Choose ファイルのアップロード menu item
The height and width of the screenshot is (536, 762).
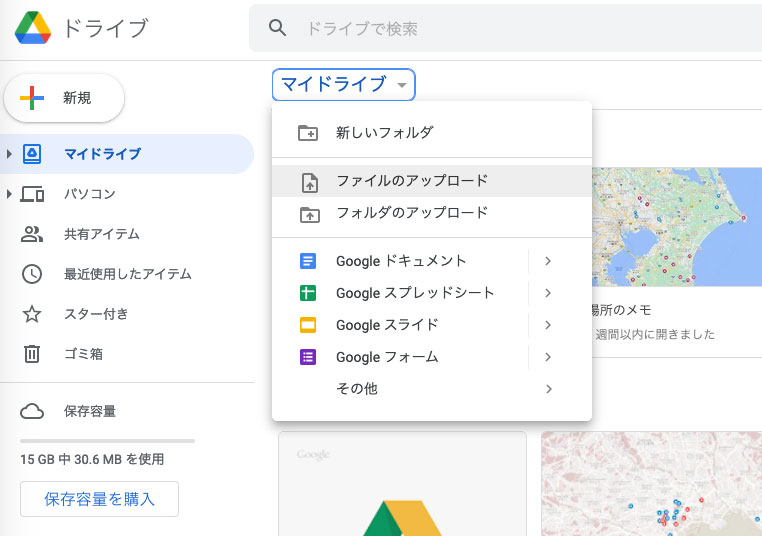pos(432,181)
